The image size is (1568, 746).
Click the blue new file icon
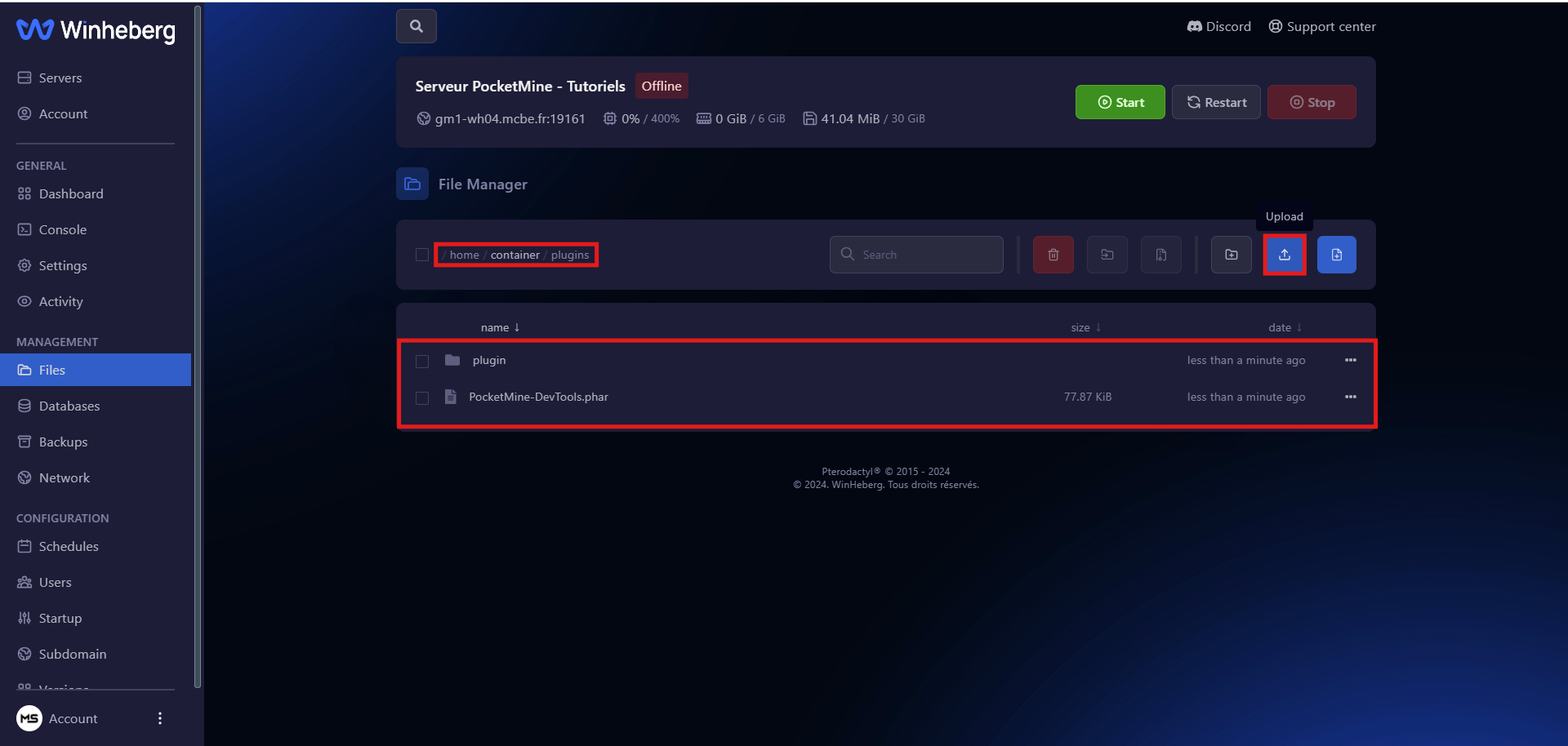point(1336,255)
